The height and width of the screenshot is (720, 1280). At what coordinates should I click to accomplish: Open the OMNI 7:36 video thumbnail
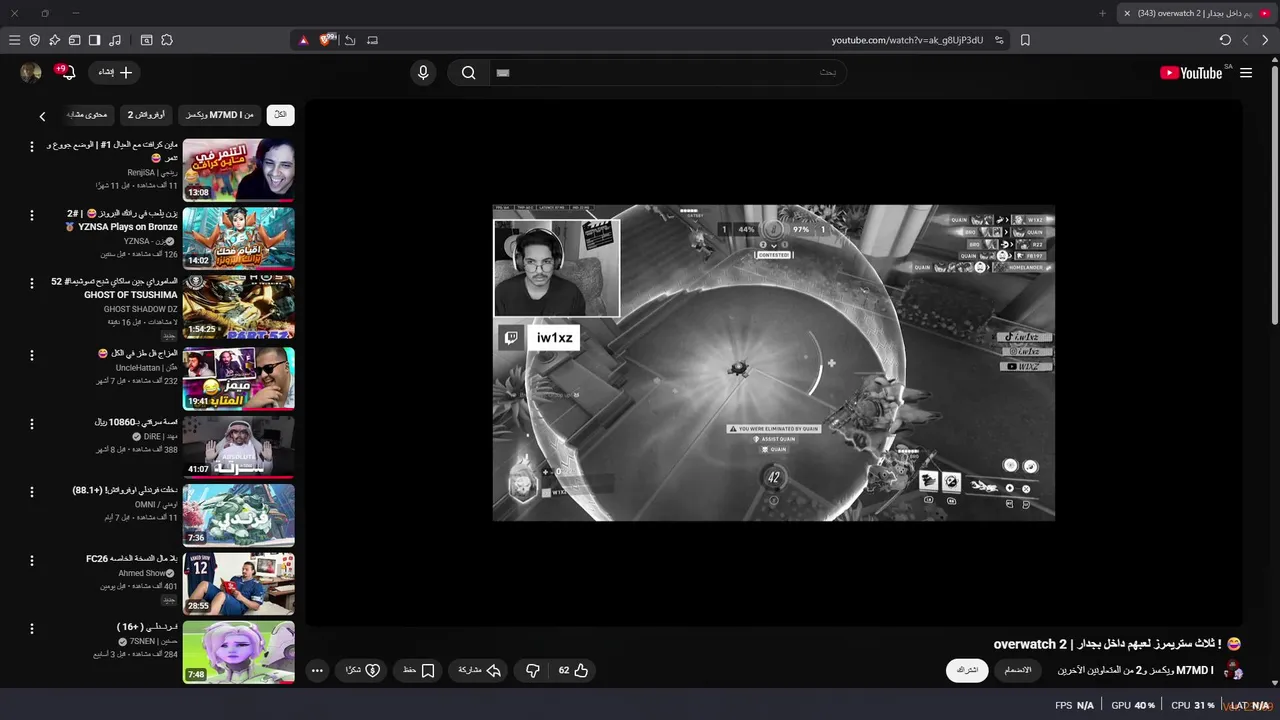(238, 515)
